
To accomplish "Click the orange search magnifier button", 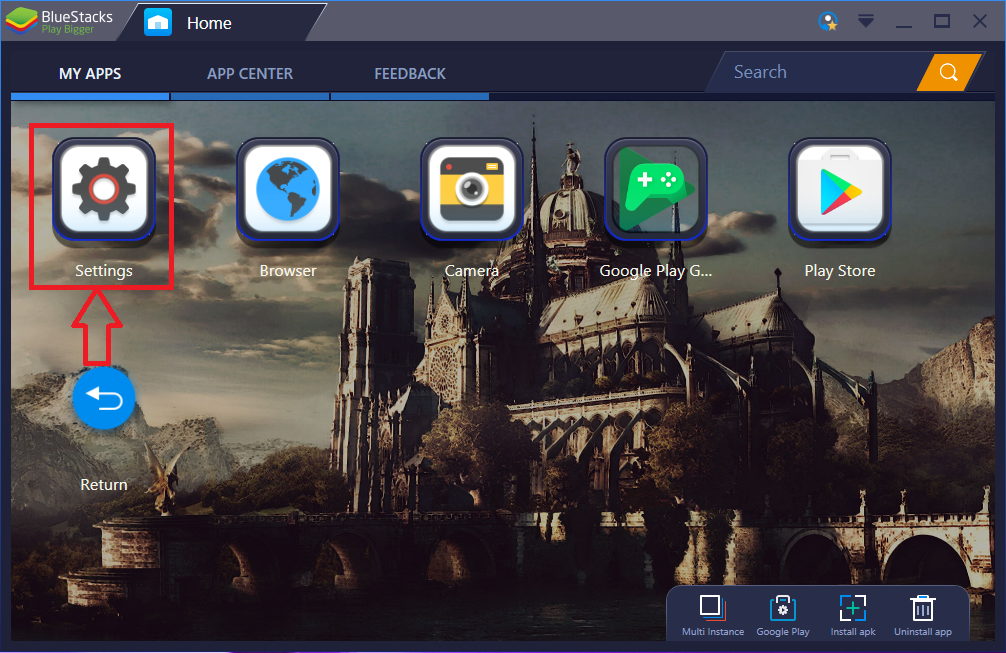I will tap(949, 72).
